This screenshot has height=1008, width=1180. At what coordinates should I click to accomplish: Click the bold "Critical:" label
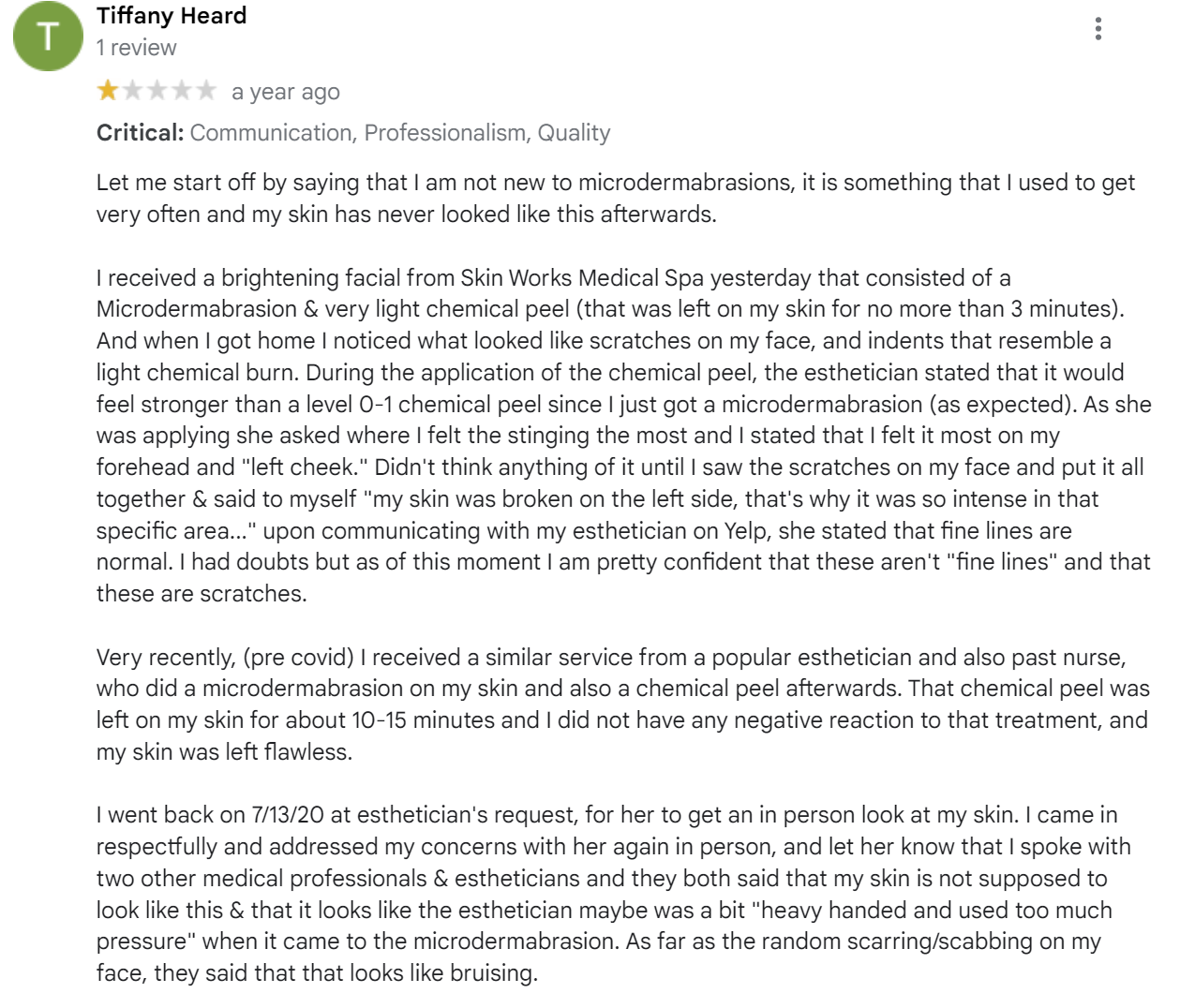click(x=140, y=133)
